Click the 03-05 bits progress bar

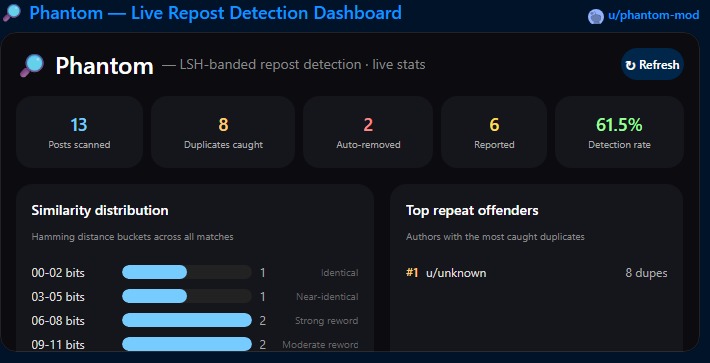187,296
